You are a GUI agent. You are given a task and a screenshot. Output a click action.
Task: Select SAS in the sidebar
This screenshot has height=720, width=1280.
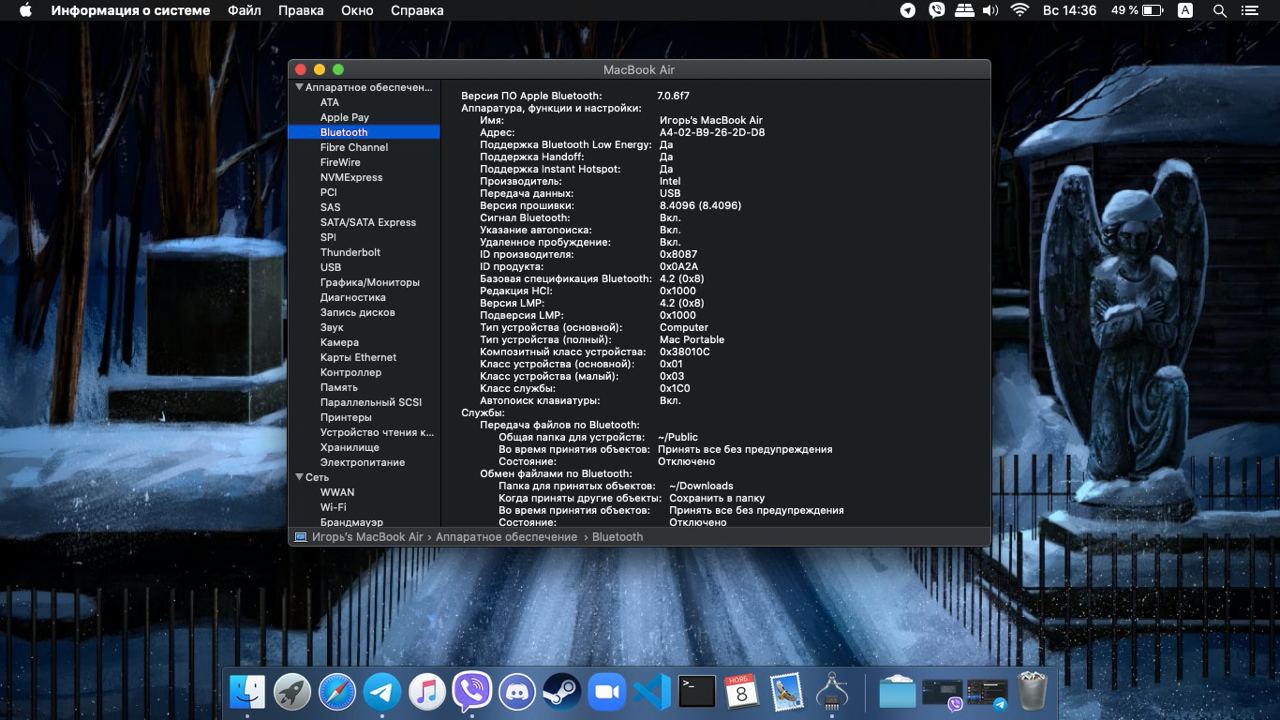330,207
